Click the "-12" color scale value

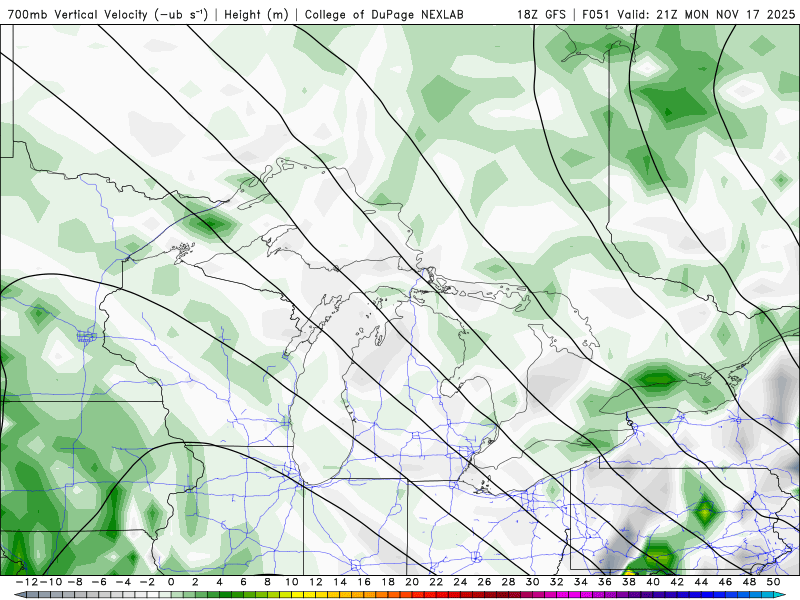[27, 582]
